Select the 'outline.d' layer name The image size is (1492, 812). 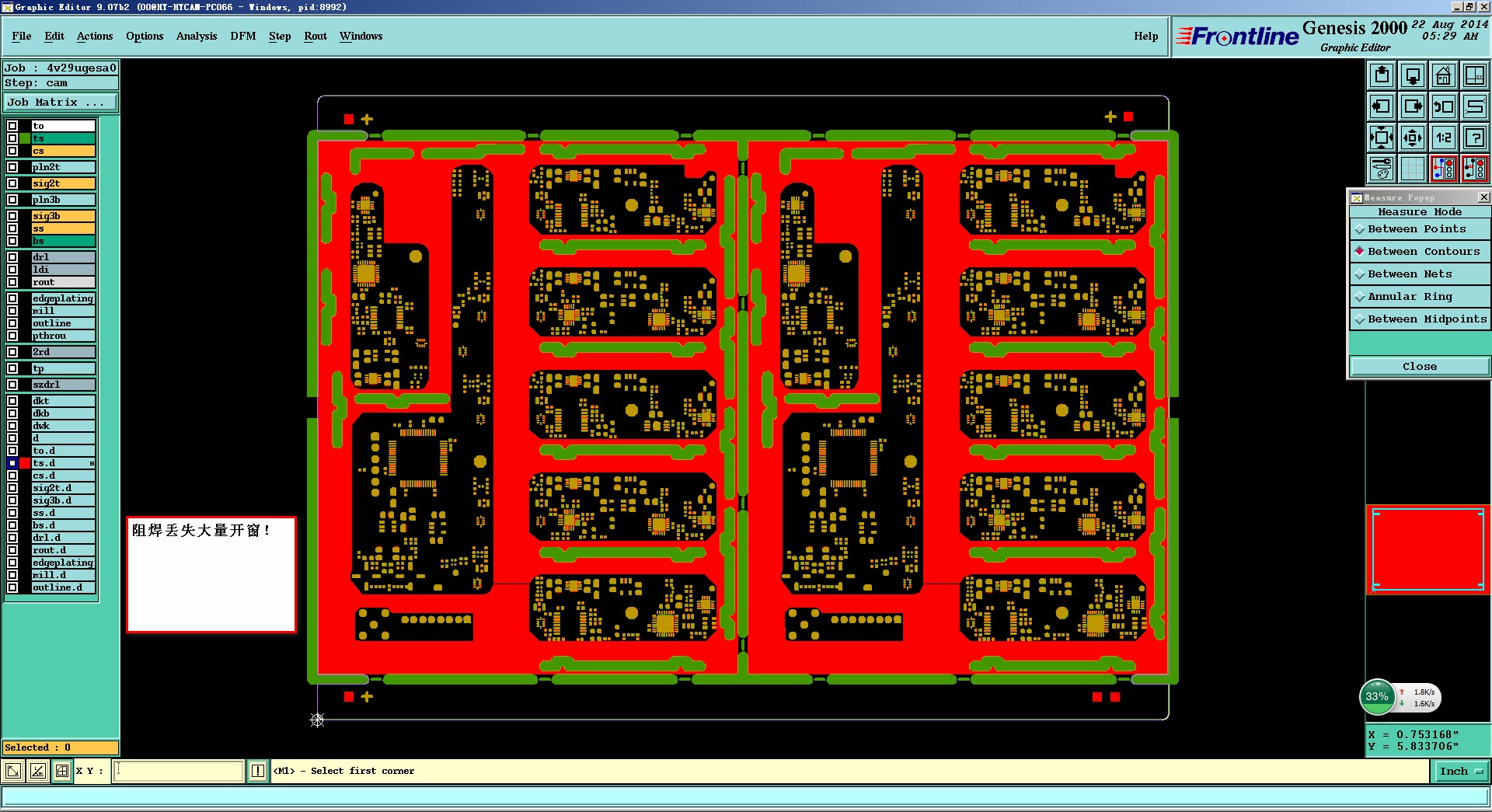click(63, 587)
